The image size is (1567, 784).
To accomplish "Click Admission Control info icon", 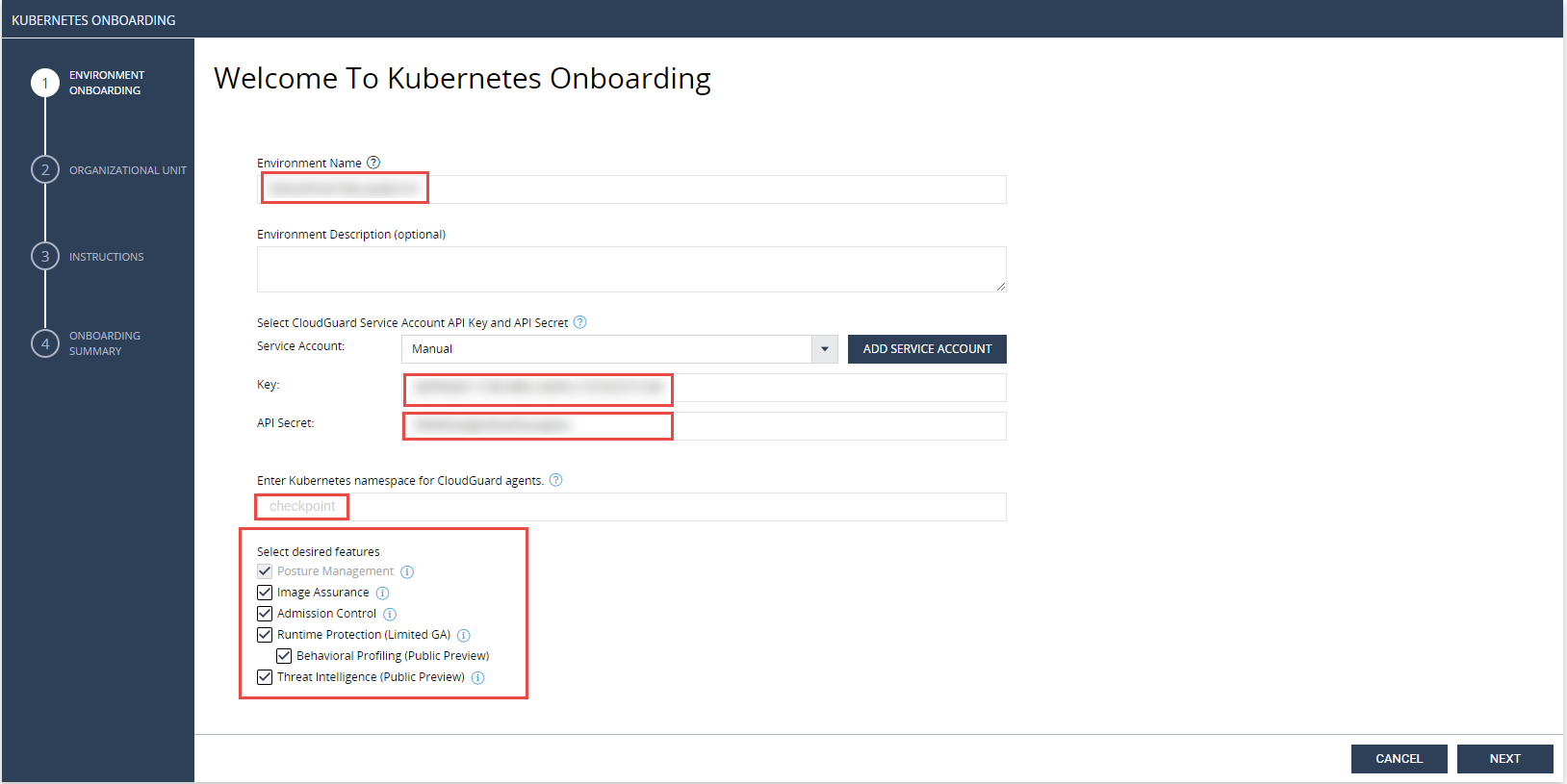I will (x=390, y=614).
